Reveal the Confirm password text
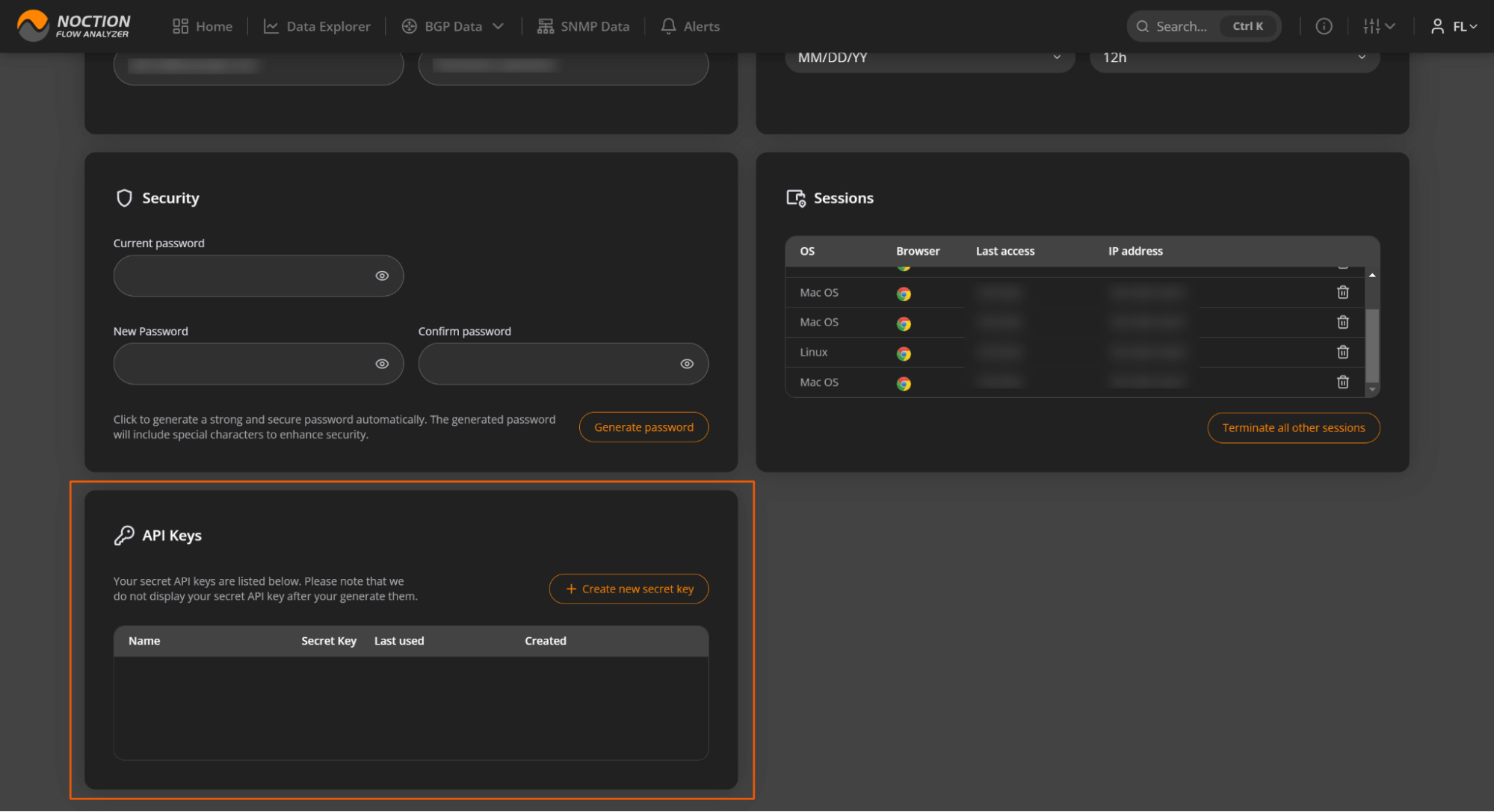Screen dimensions: 1494x812 (687, 364)
